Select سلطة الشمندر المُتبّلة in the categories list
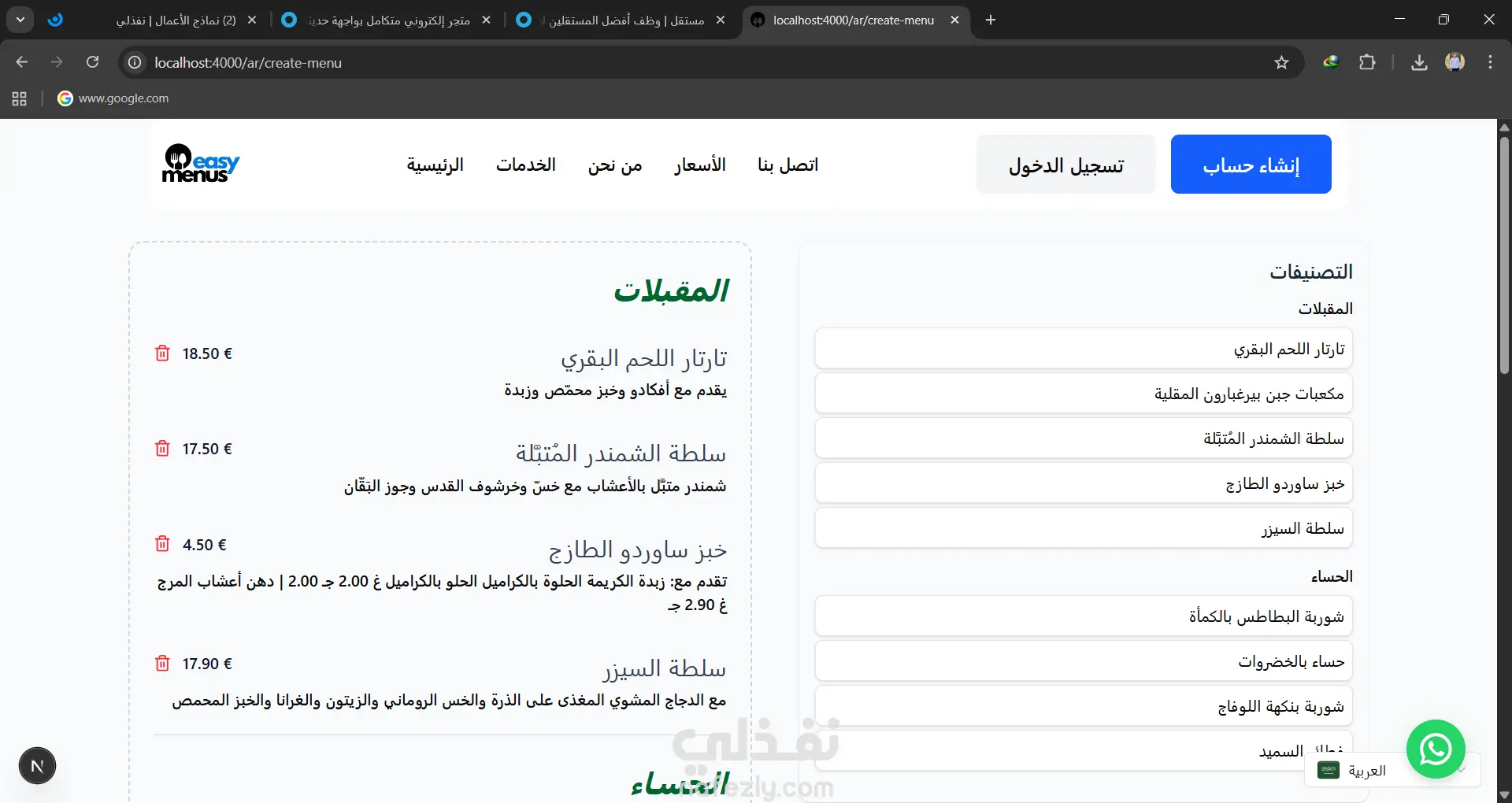 pos(1084,439)
